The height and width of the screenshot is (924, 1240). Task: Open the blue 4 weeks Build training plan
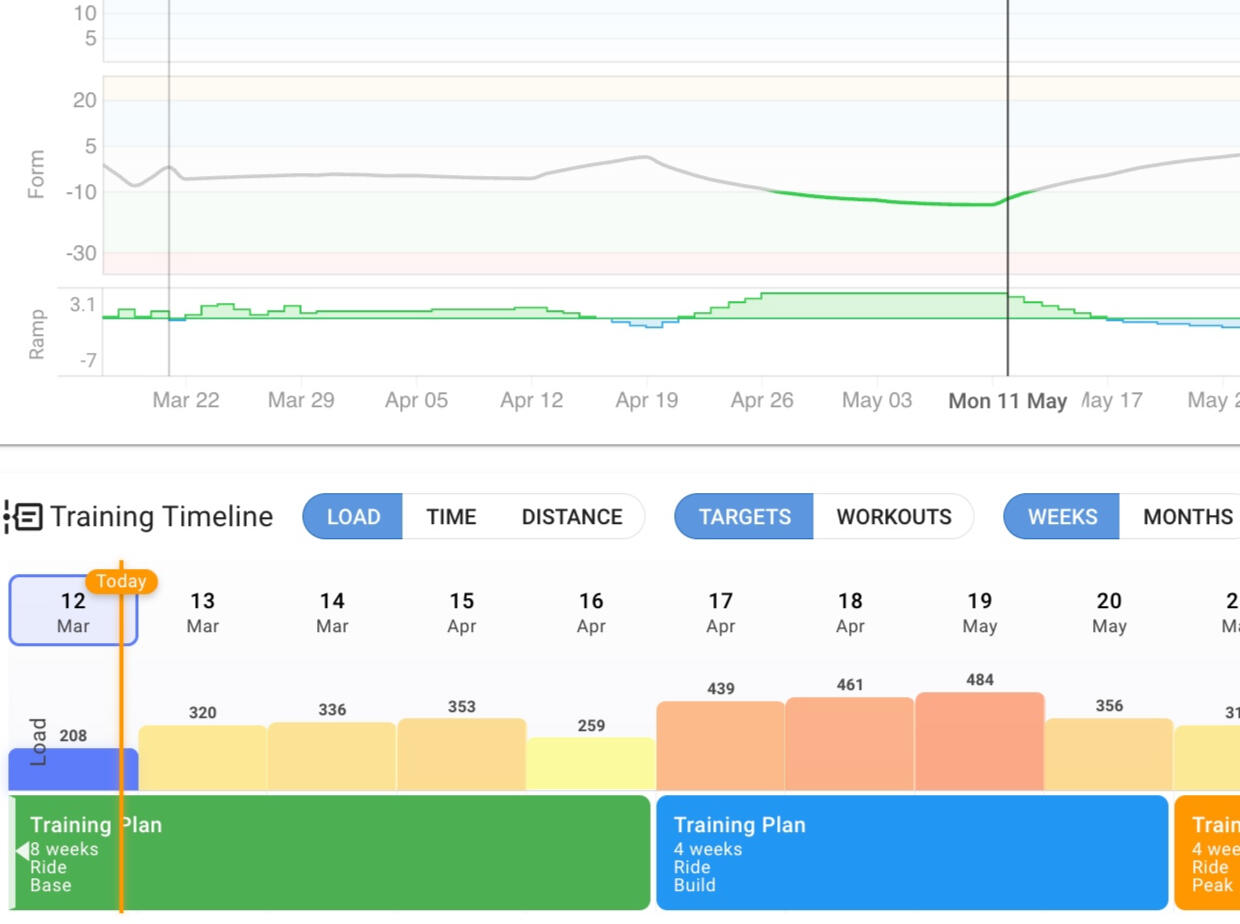click(x=911, y=853)
